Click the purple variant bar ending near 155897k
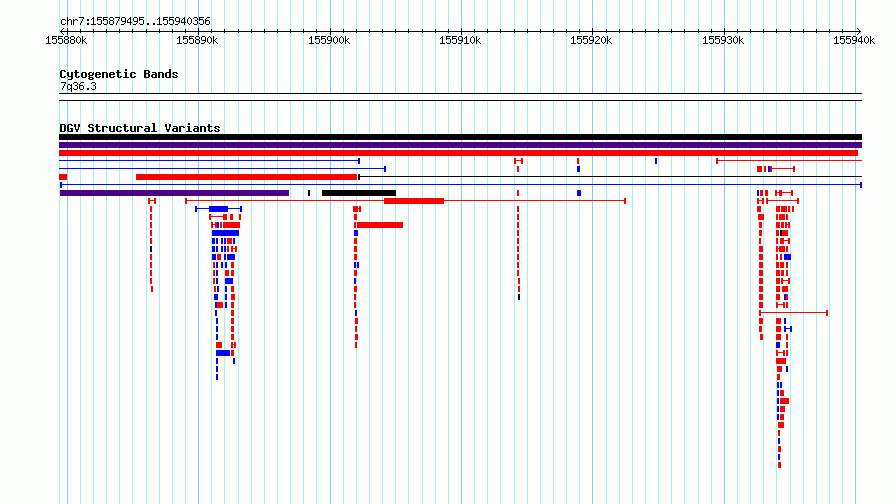This screenshot has height=504, width=890. click(x=174, y=193)
